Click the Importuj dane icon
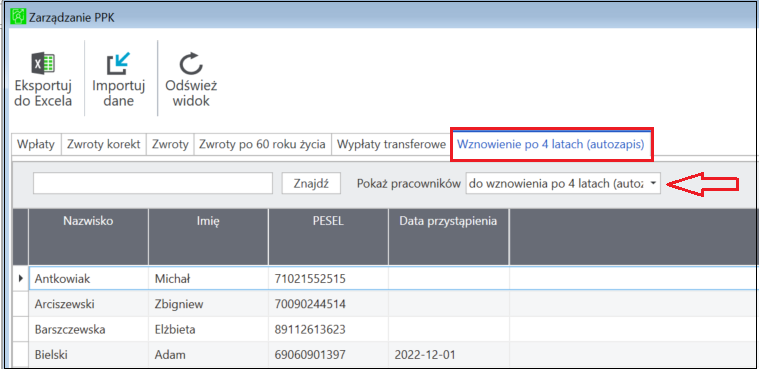Viewport: 759px width, 369px height. (119, 63)
